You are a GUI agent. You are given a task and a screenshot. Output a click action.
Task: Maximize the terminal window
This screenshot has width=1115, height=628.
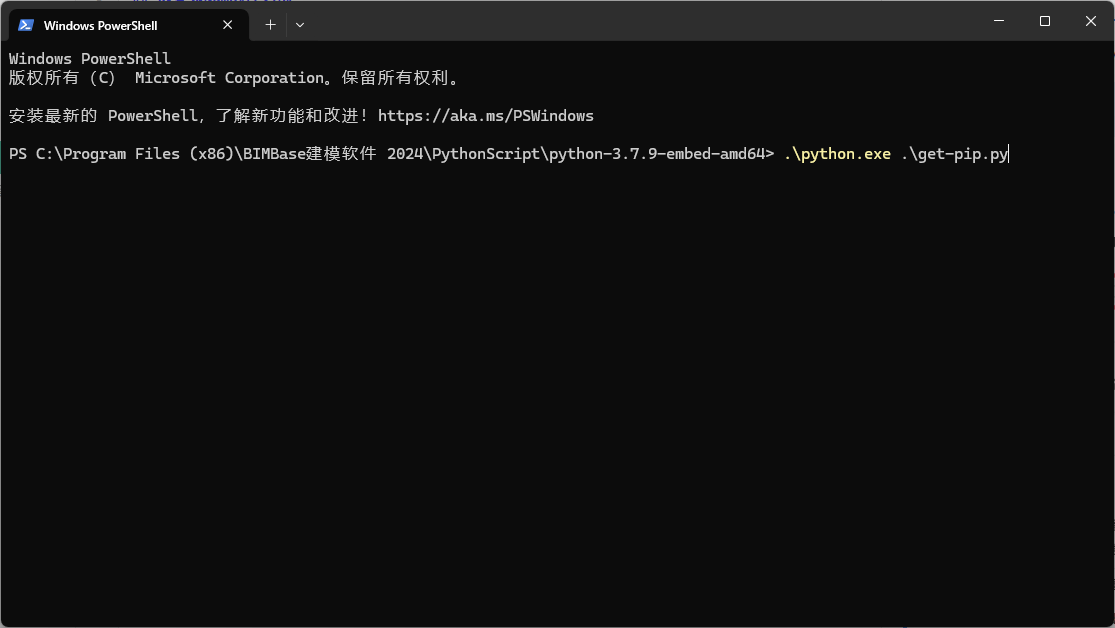[x=1044, y=21]
